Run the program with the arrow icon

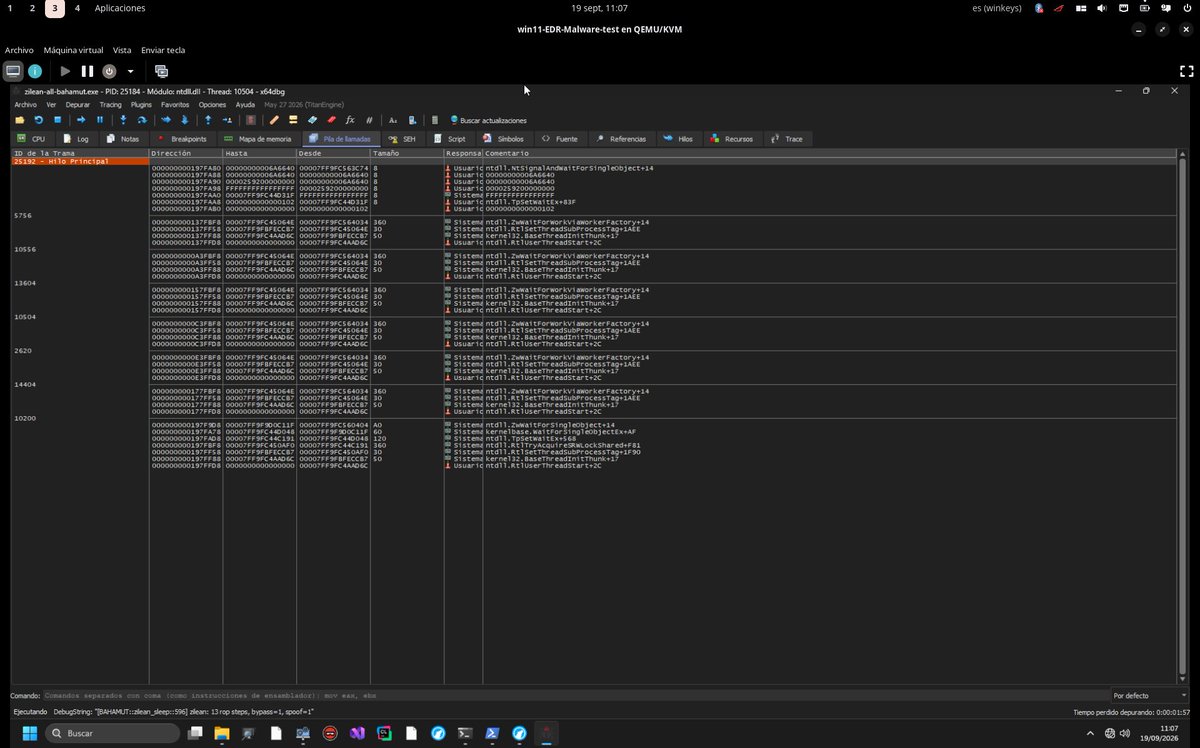(81, 120)
